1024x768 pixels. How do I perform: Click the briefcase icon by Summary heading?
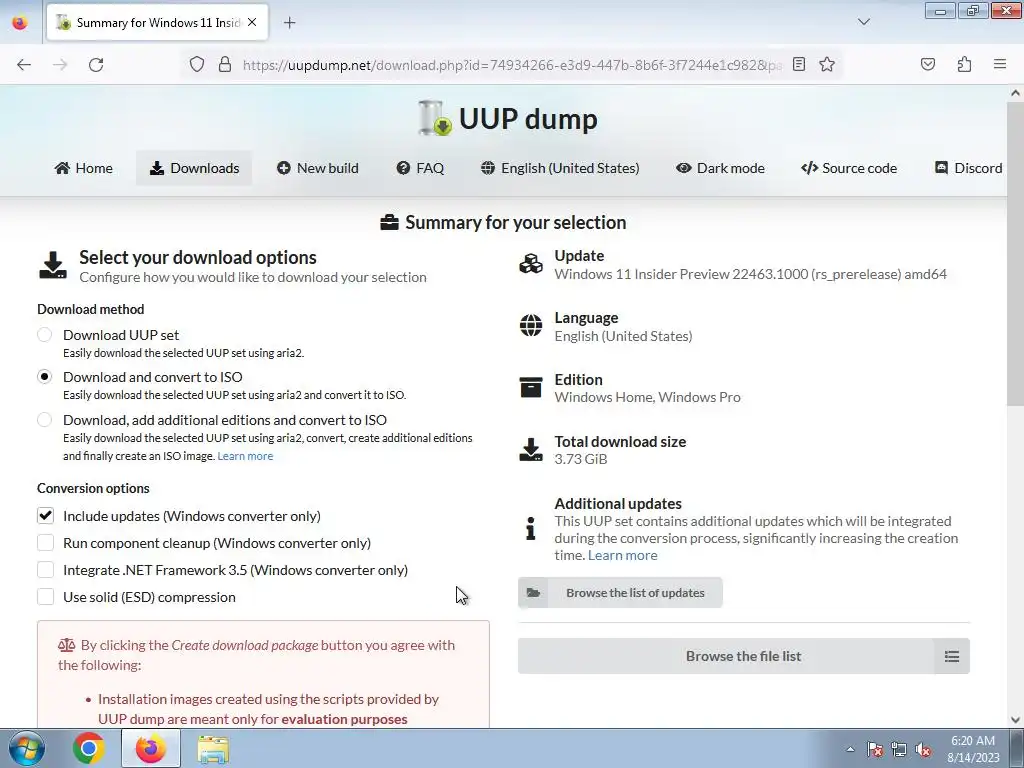pos(389,223)
